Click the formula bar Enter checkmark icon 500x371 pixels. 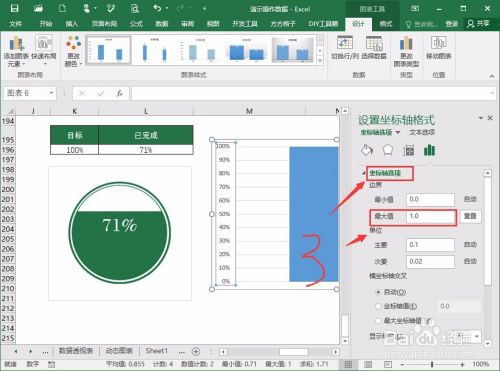[101, 94]
